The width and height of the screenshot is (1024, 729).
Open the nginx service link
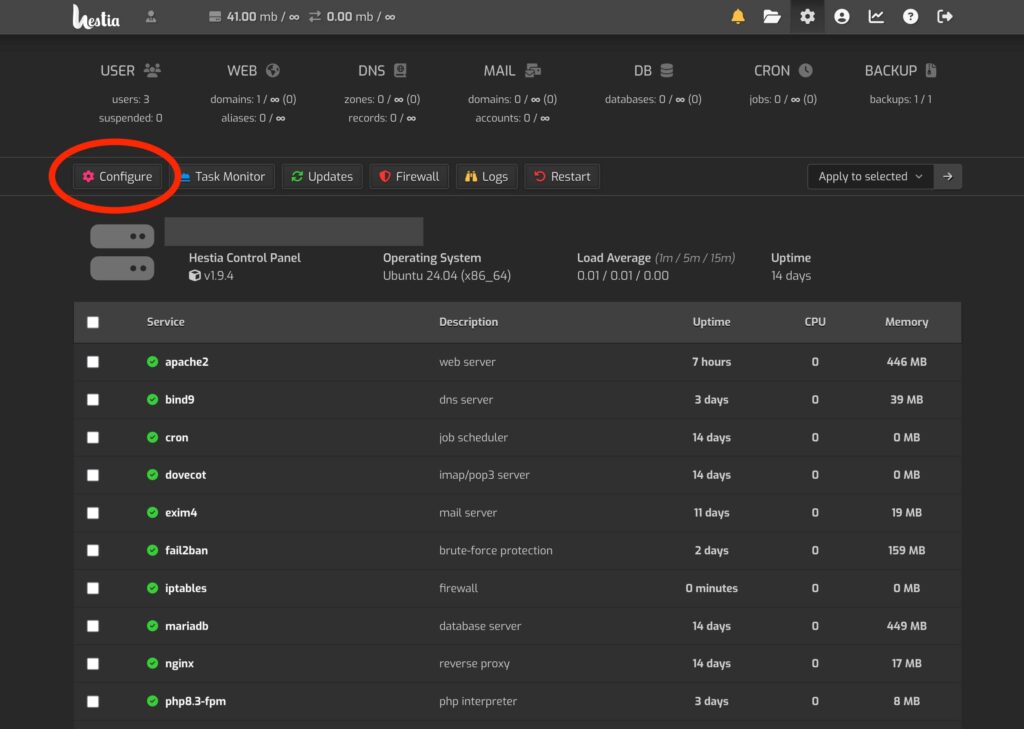pos(180,664)
